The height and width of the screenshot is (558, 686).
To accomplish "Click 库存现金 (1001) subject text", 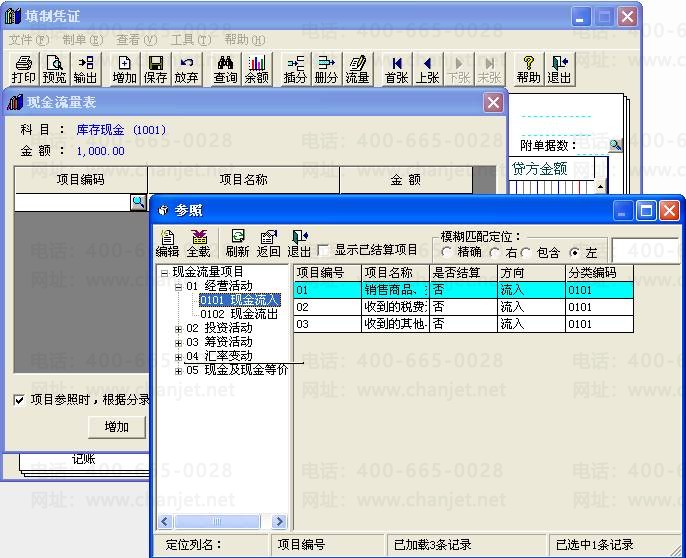I will click(x=121, y=130).
